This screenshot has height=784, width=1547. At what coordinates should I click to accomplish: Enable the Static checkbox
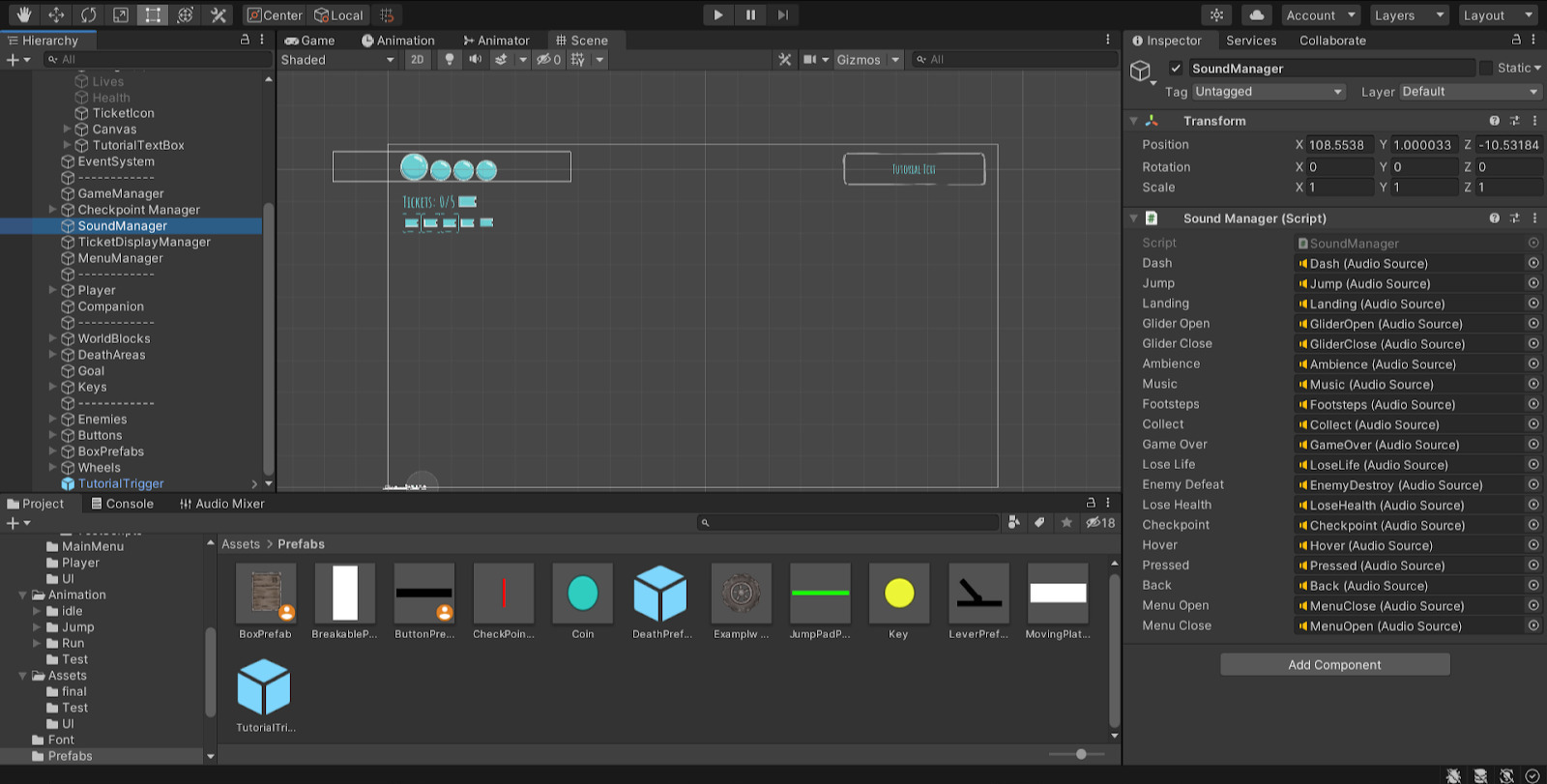tap(1486, 68)
